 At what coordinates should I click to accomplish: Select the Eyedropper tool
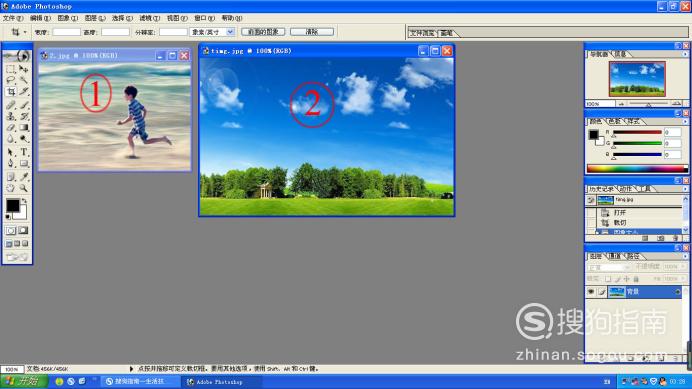24,177
